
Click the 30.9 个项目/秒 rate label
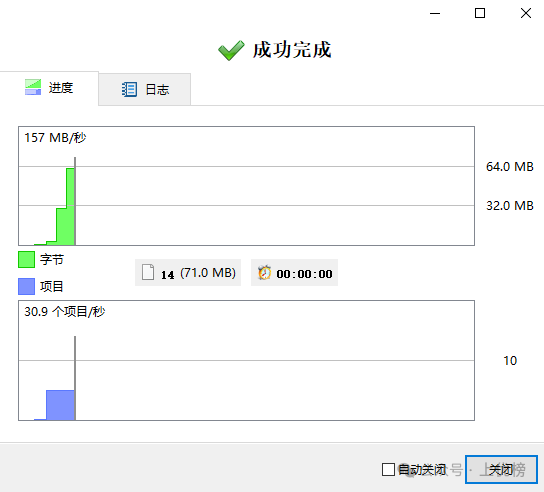(65, 312)
